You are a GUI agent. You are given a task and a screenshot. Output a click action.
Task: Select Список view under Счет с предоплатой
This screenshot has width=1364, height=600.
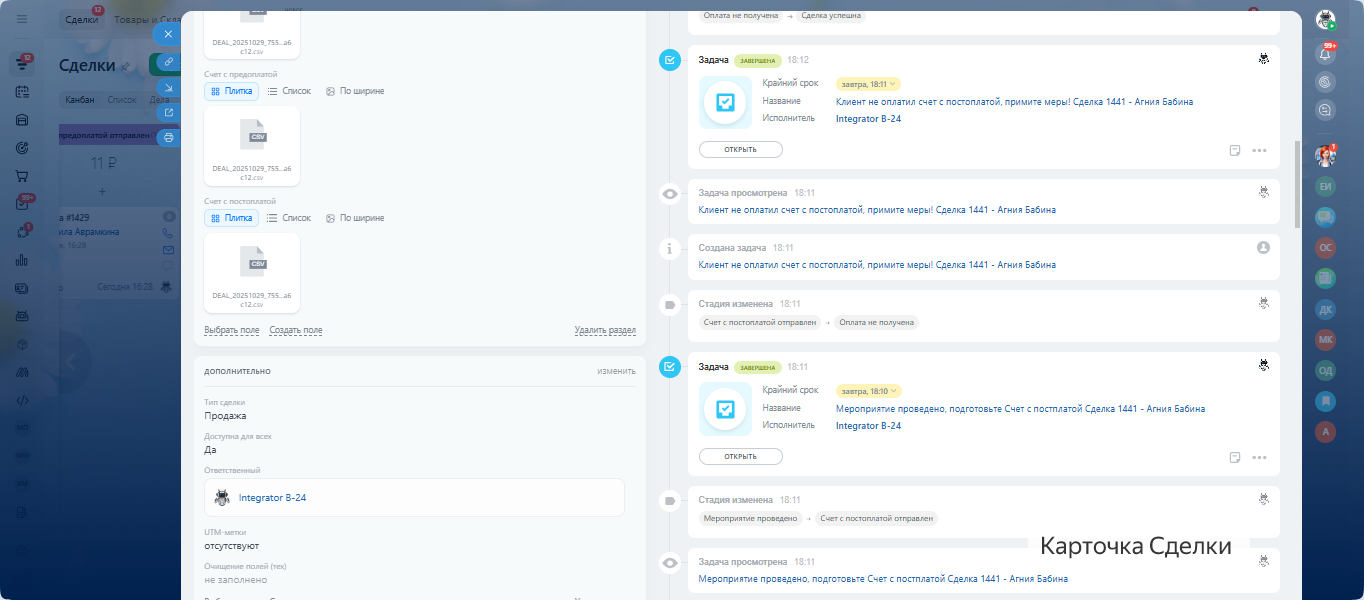pos(289,91)
